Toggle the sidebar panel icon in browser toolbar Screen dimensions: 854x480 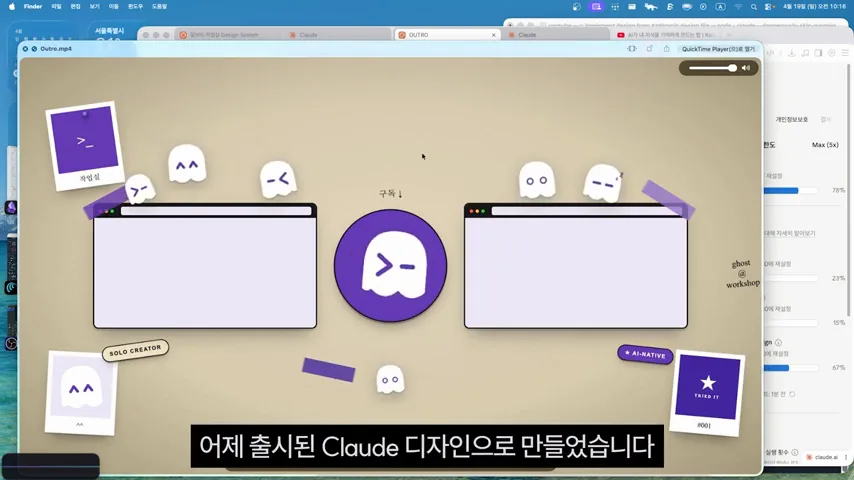point(818,53)
